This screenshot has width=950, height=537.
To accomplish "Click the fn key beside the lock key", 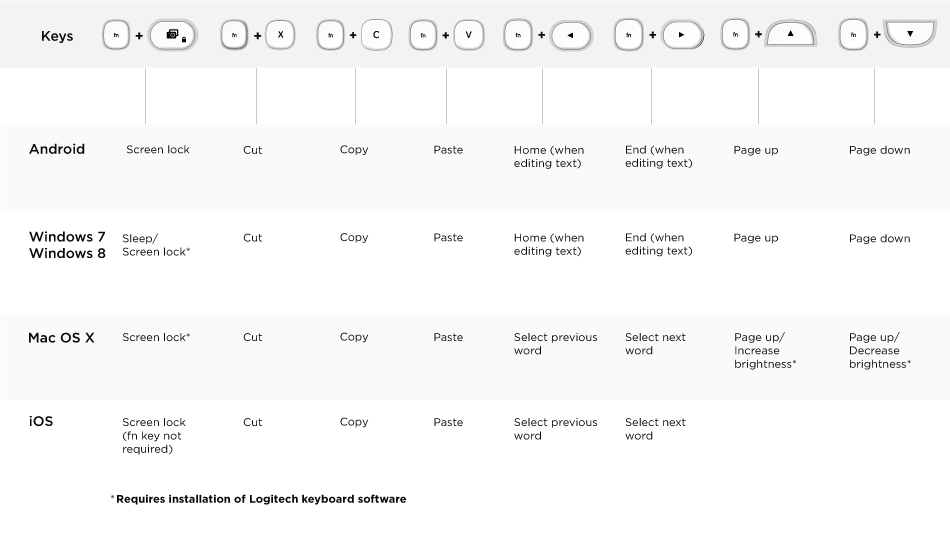I will (x=116, y=35).
